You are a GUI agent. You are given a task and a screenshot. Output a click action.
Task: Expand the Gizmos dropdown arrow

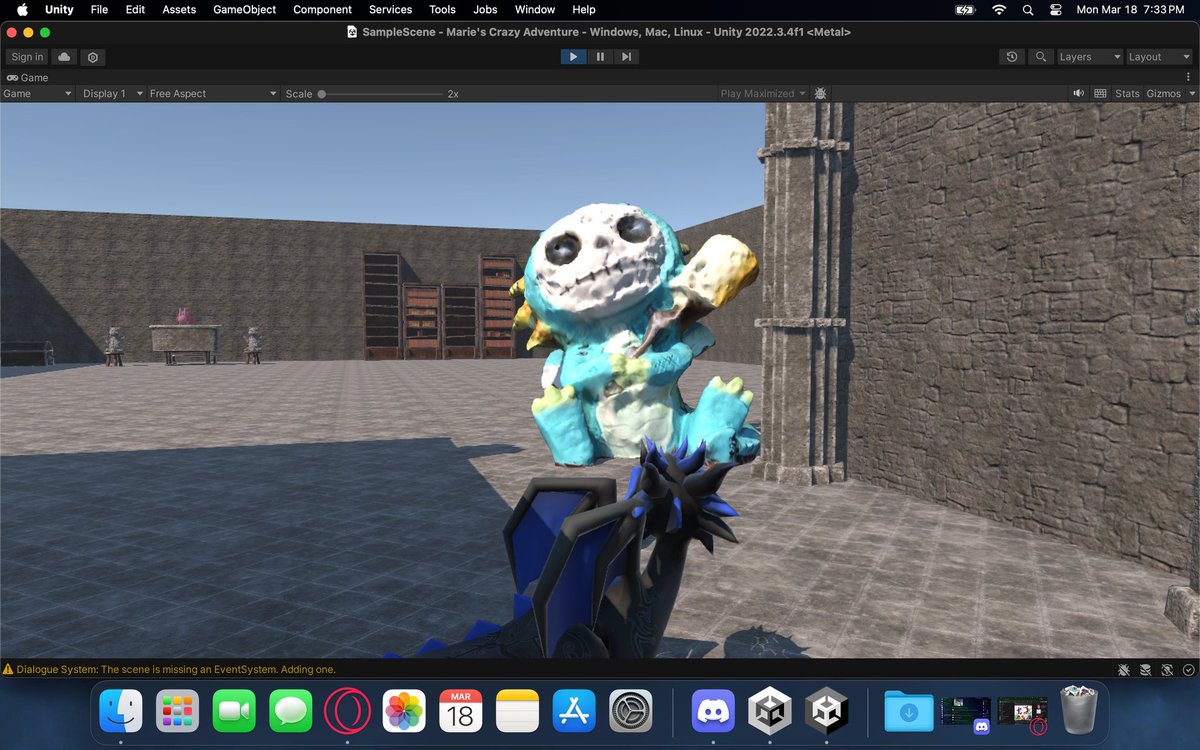(x=1191, y=93)
